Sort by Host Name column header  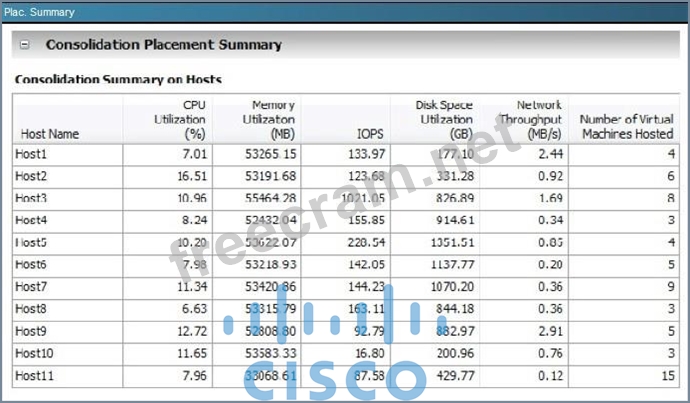click(x=48, y=133)
